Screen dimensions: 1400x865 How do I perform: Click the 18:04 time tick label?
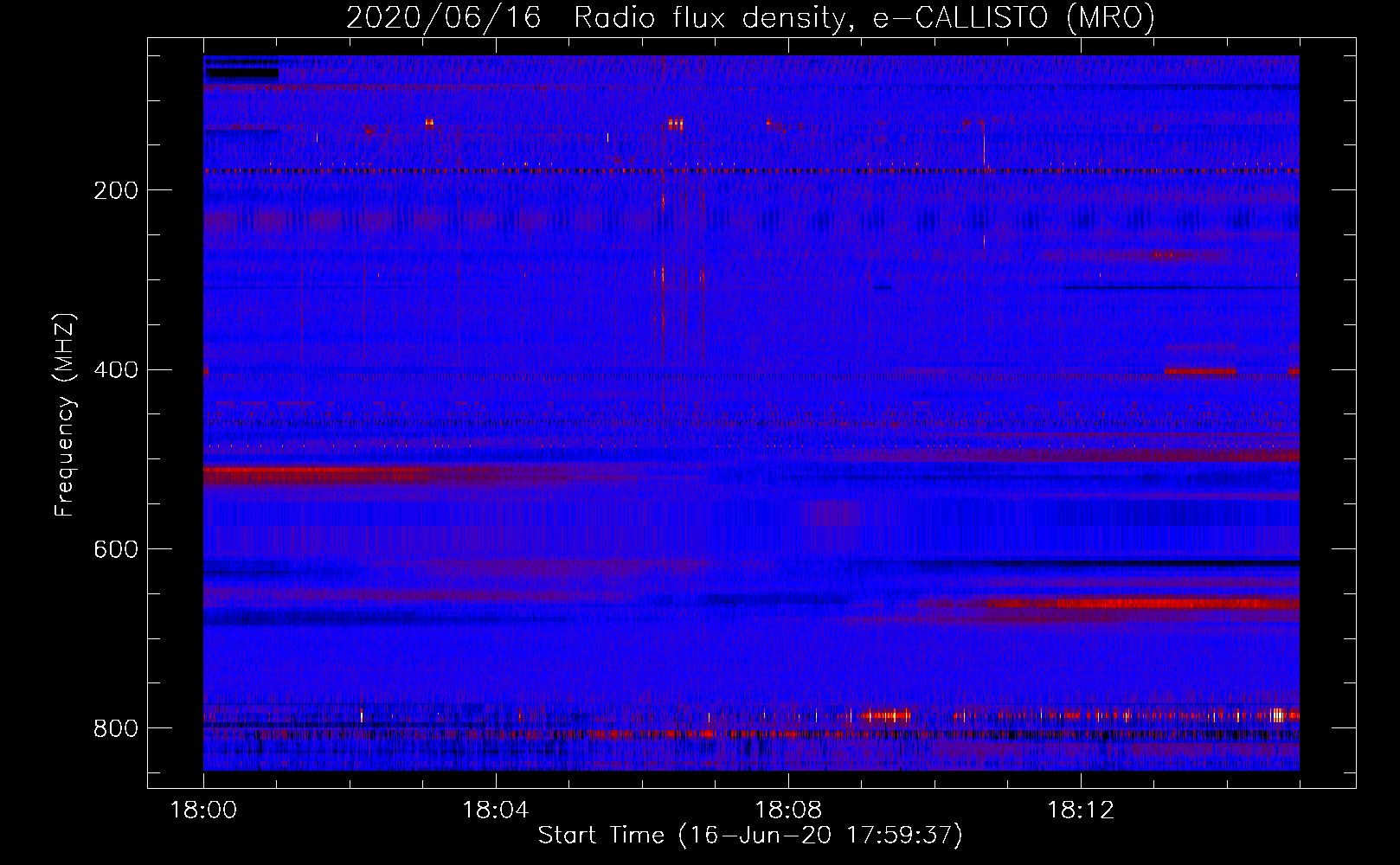tap(496, 811)
